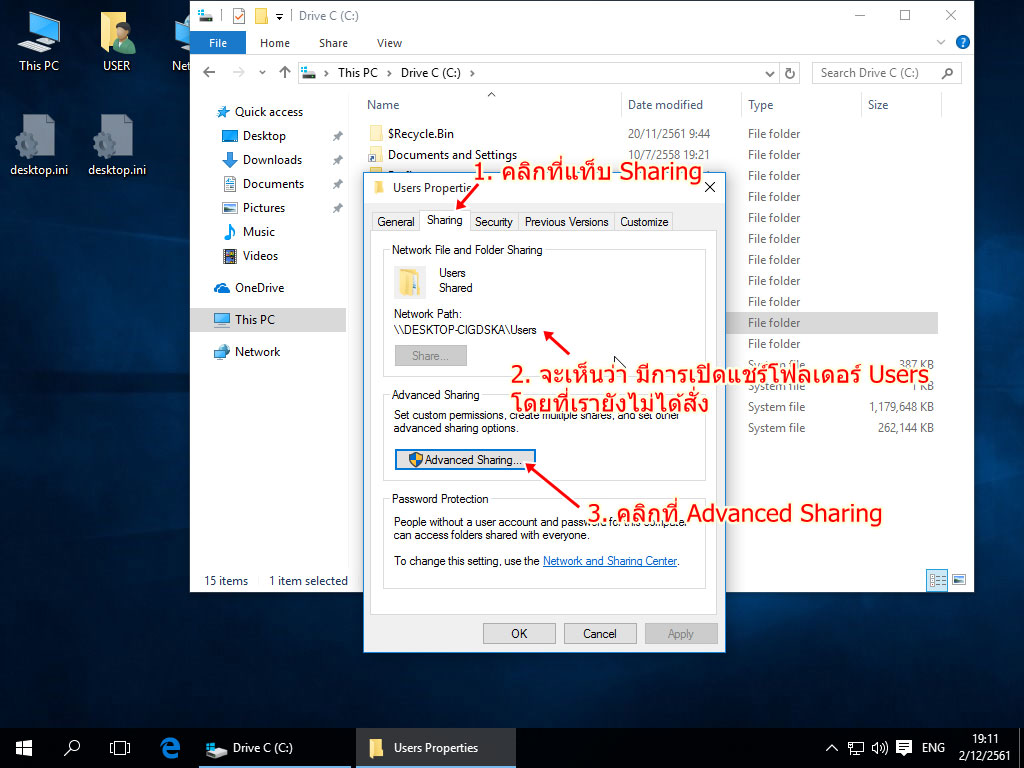Select Downloads in the navigation pane

(x=272, y=160)
